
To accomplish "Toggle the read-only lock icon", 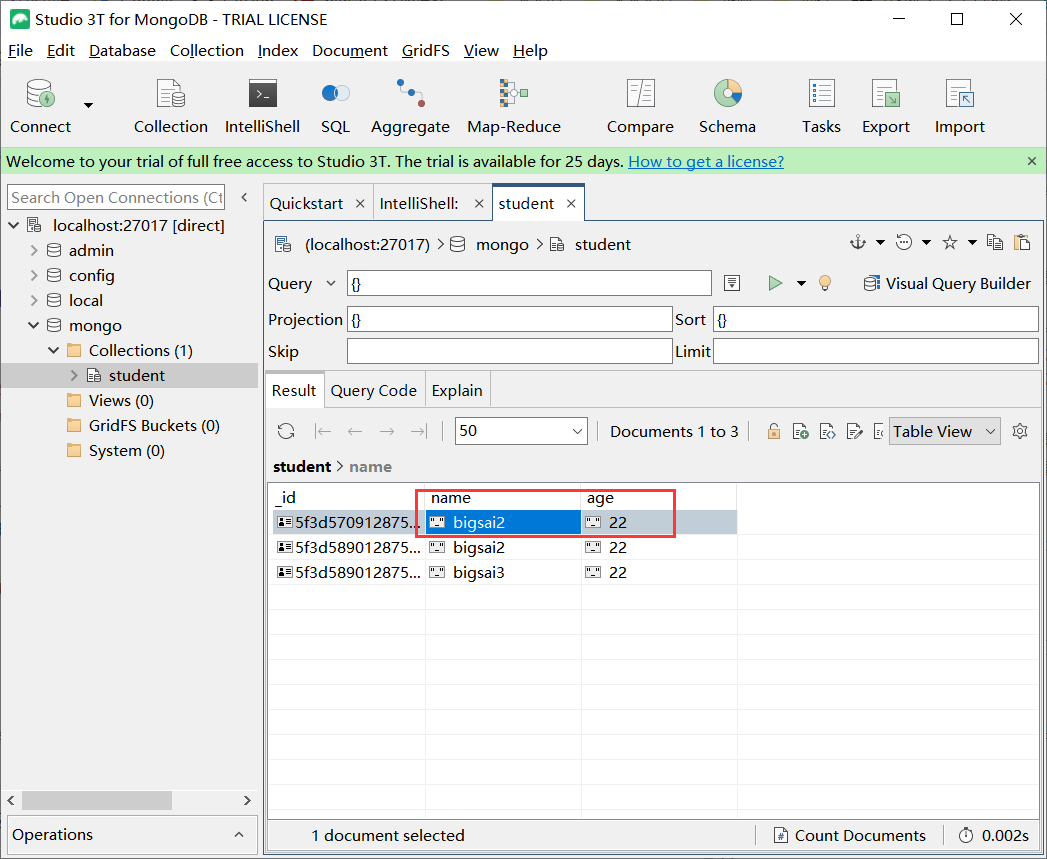I will (x=774, y=432).
